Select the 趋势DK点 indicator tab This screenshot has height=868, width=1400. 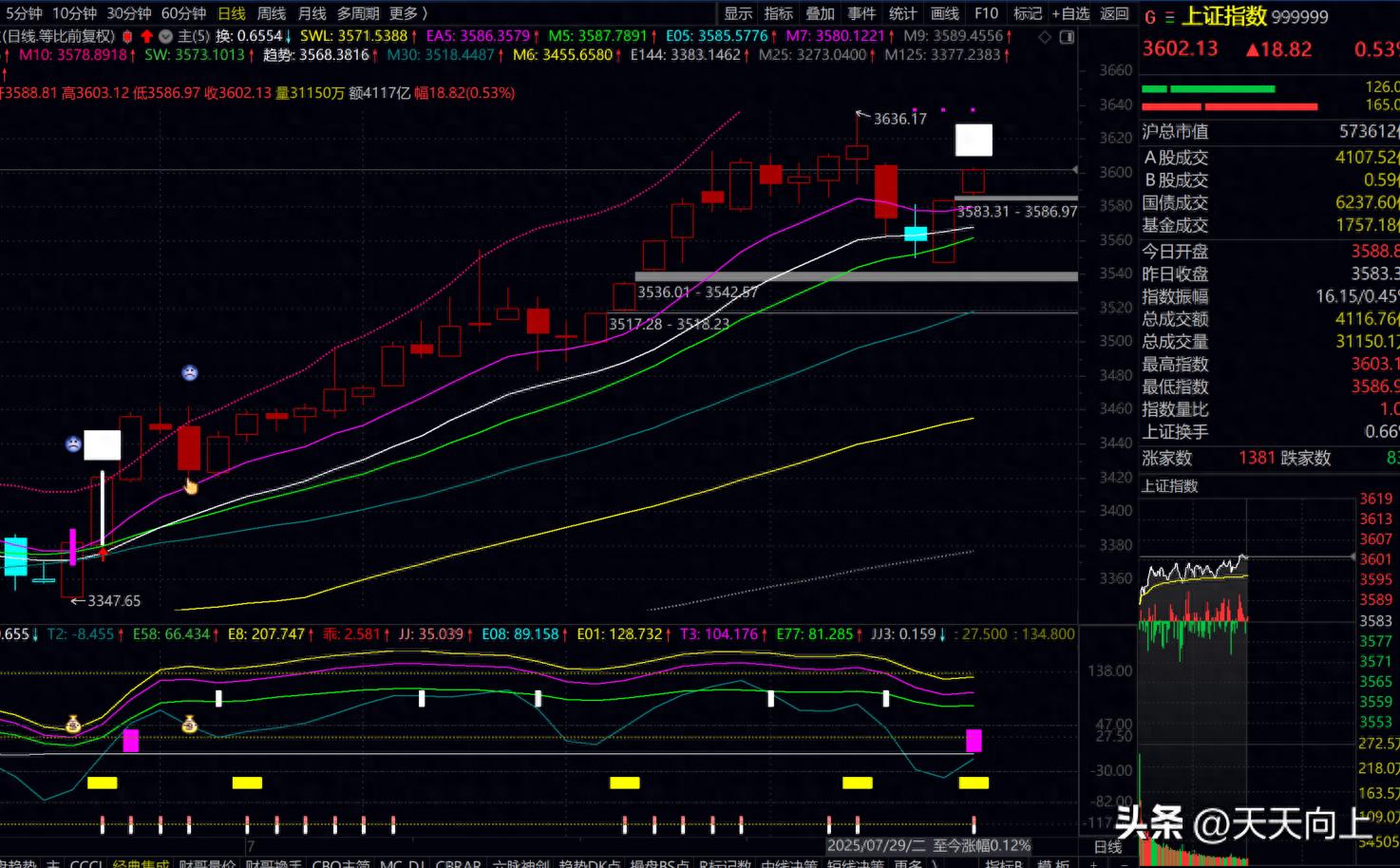click(x=590, y=862)
